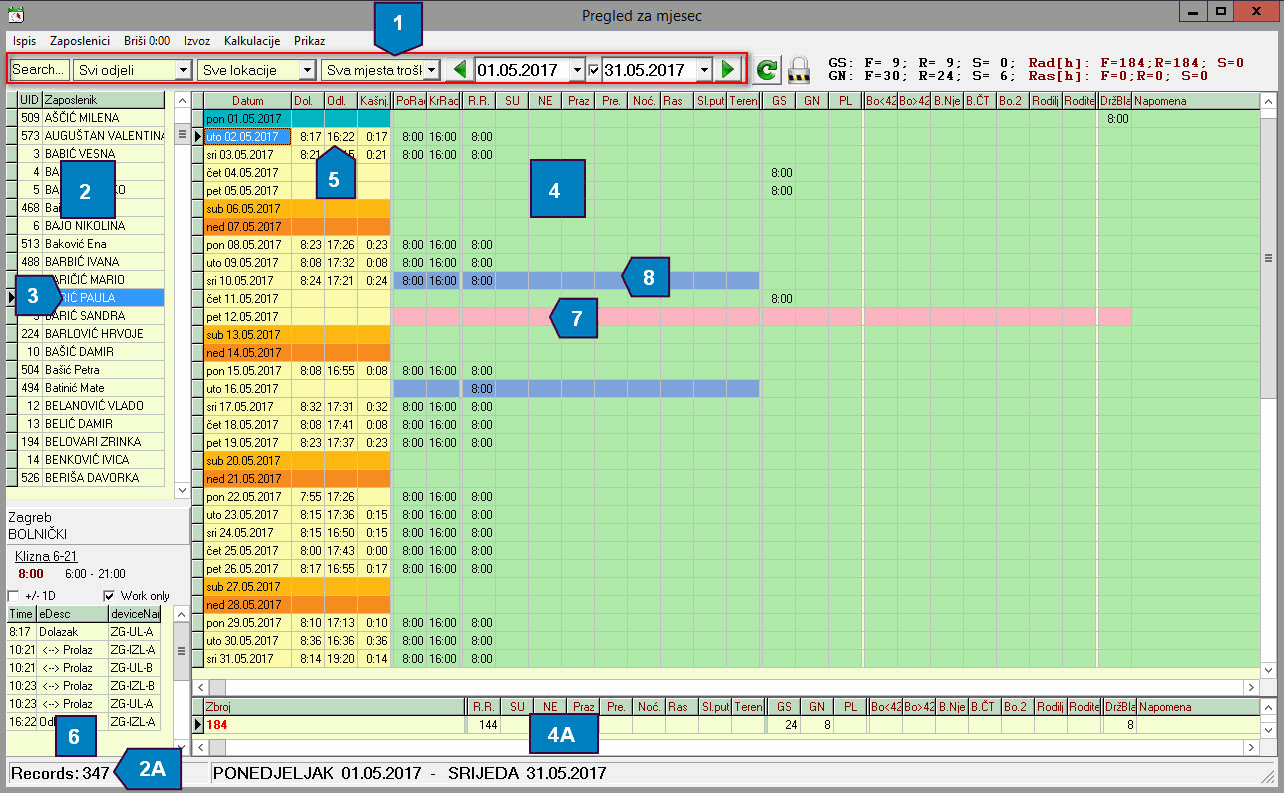
Task: Select the uto 16.05.2017 date row
Action: tap(247, 388)
